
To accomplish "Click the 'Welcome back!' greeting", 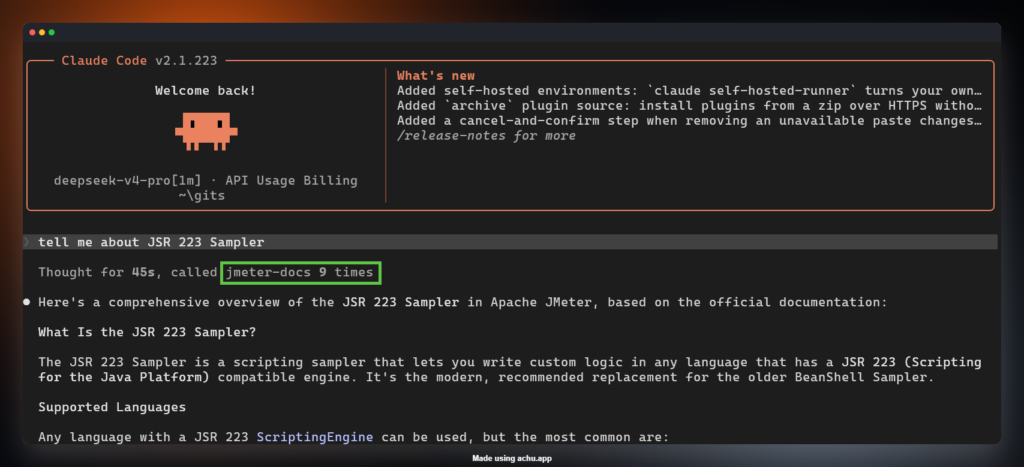I will [206, 91].
